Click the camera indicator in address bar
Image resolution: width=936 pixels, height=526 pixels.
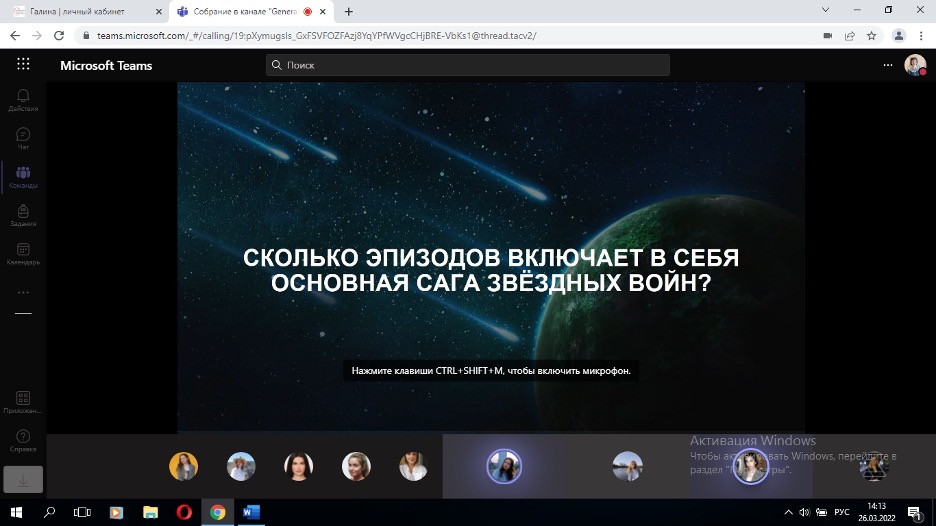coord(827,35)
